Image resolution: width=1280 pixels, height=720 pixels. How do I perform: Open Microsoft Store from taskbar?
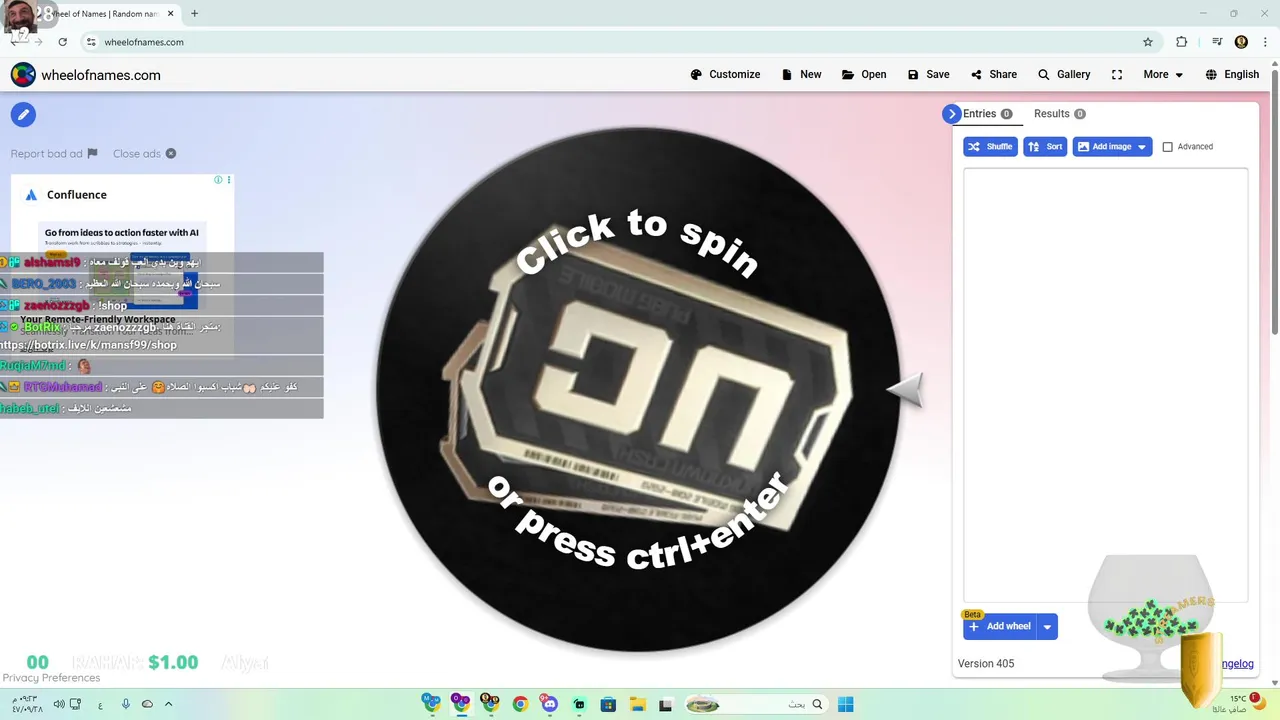click(x=608, y=704)
